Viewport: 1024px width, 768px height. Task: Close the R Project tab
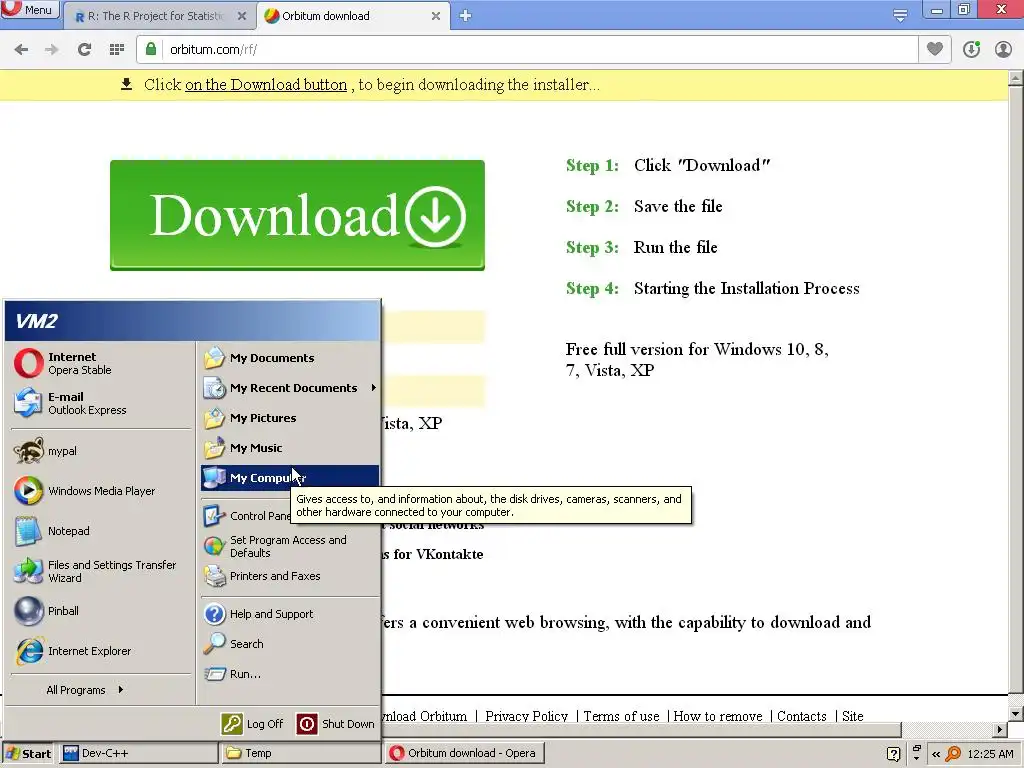point(242,16)
